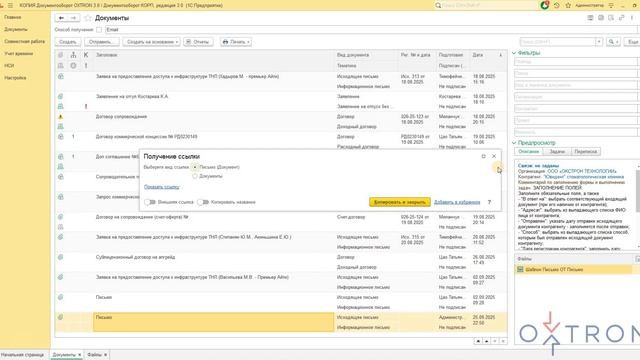Open НСИ section in sidebar
This screenshot has width=640, height=360.
[x=9, y=65]
